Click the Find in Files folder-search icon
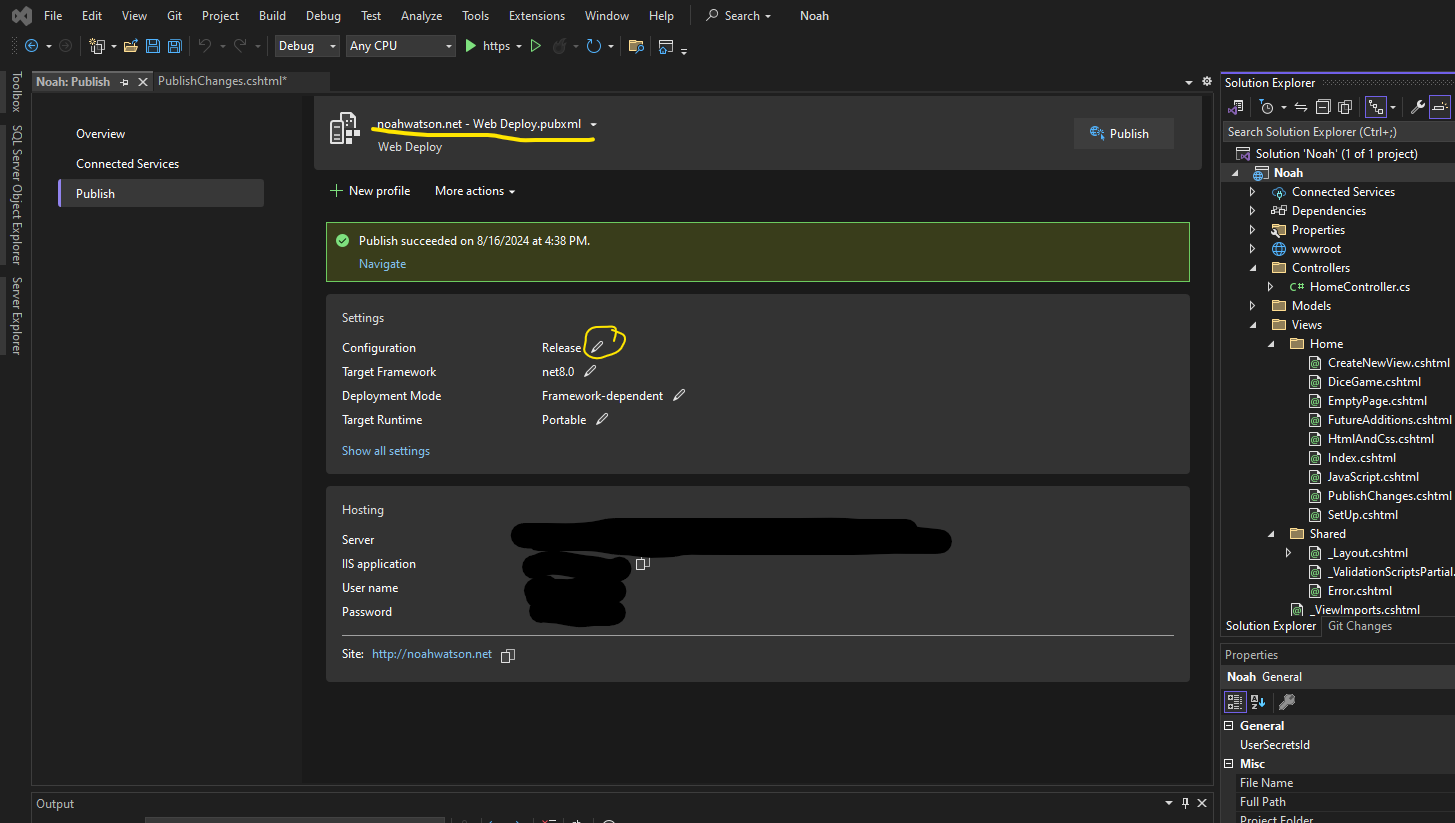This screenshot has width=1455, height=823. (x=636, y=46)
